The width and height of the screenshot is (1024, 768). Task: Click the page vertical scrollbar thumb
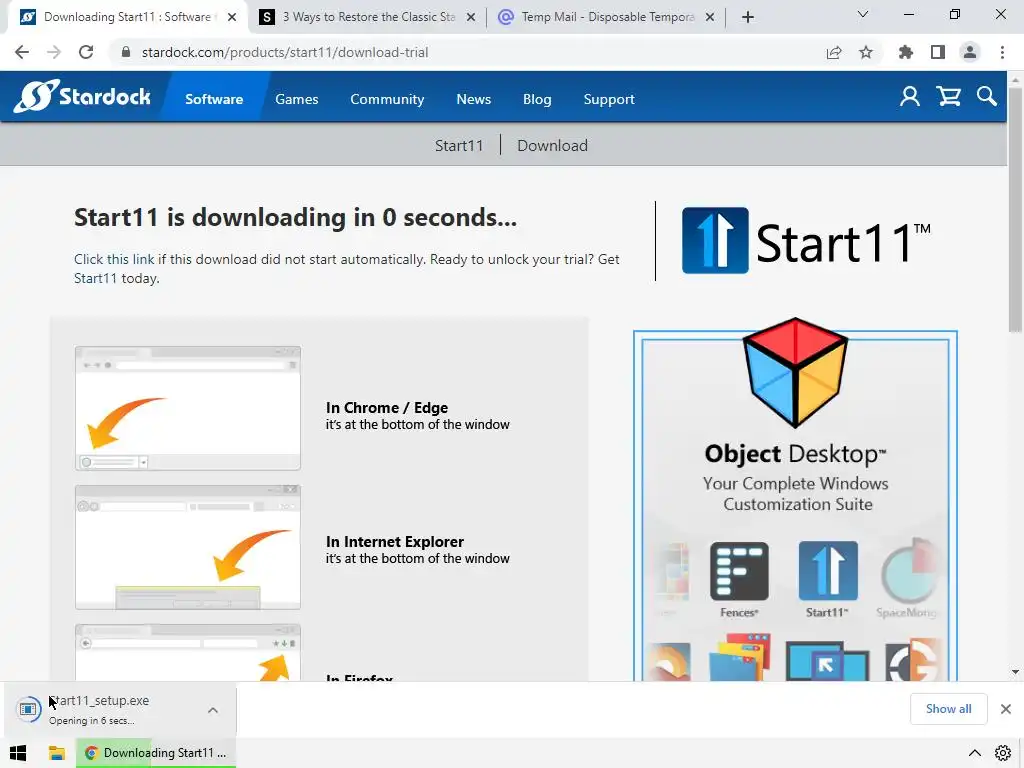tap(1015, 209)
